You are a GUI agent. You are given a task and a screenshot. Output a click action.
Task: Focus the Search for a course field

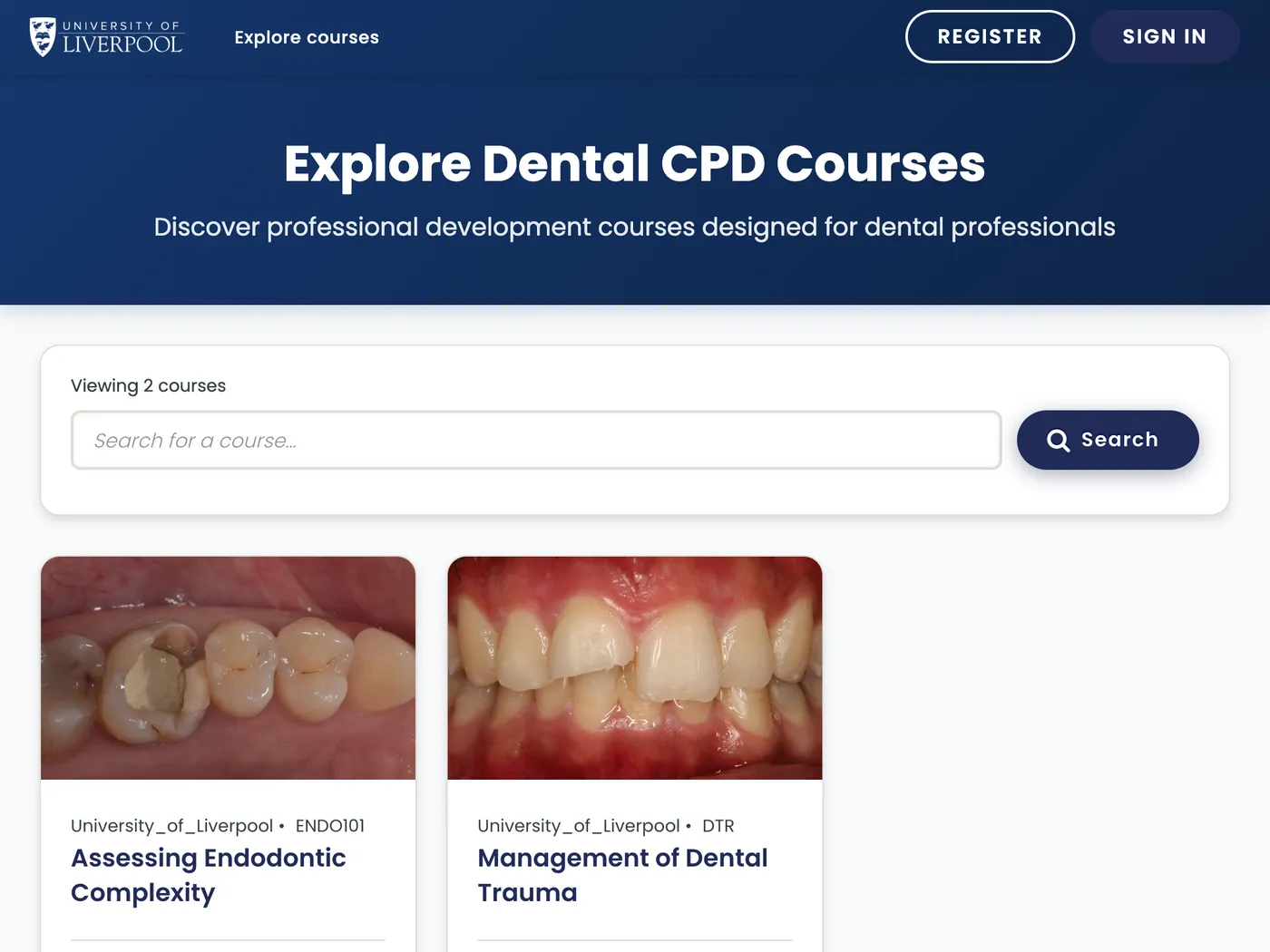click(x=536, y=440)
